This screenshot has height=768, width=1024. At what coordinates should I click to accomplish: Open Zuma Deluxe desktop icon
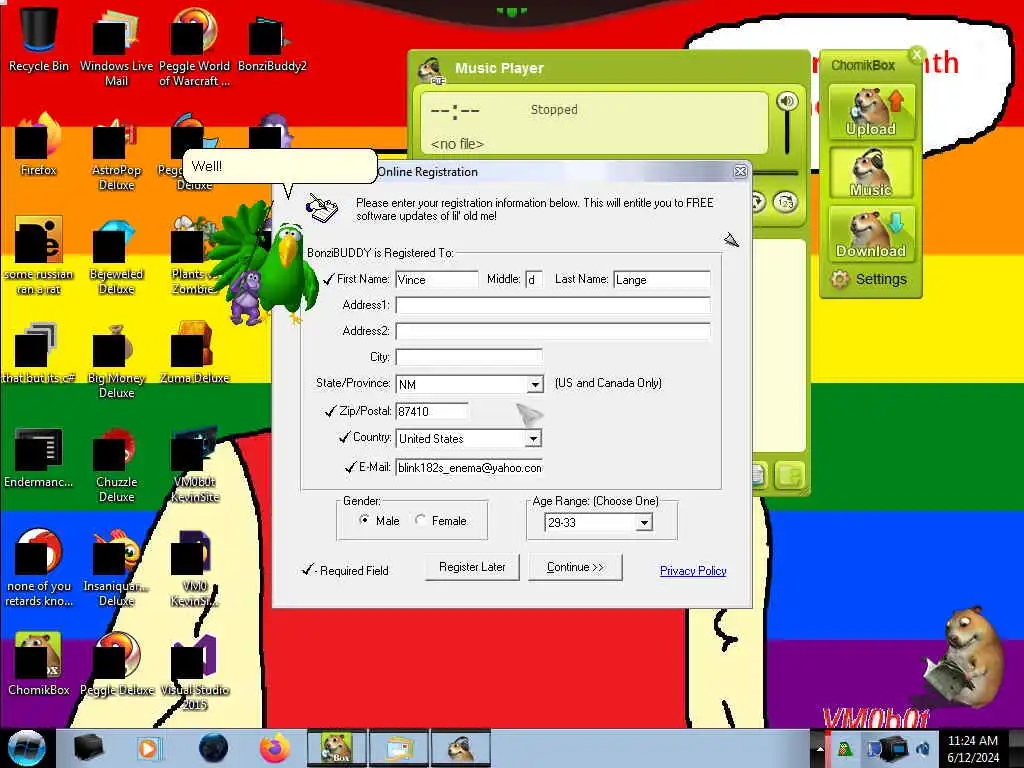194,353
